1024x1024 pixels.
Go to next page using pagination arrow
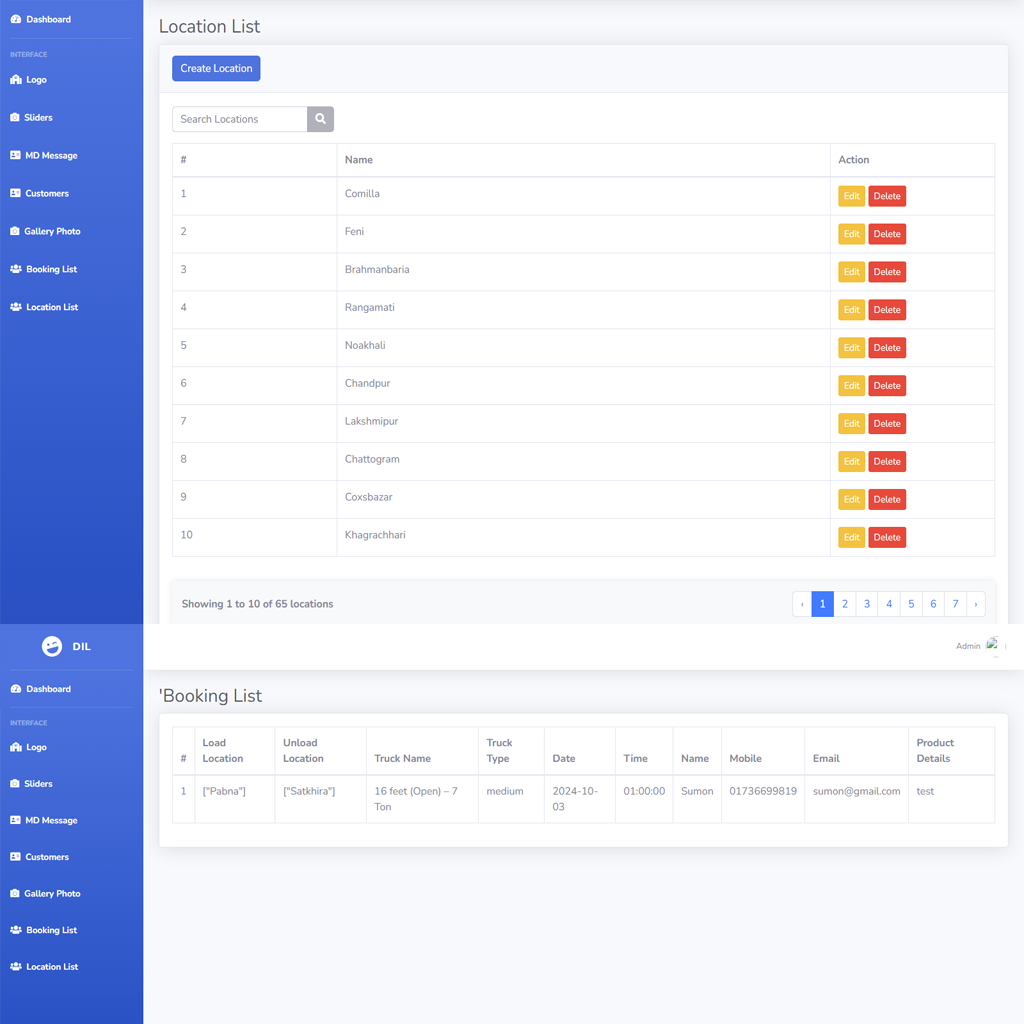pyautogui.click(x=976, y=604)
